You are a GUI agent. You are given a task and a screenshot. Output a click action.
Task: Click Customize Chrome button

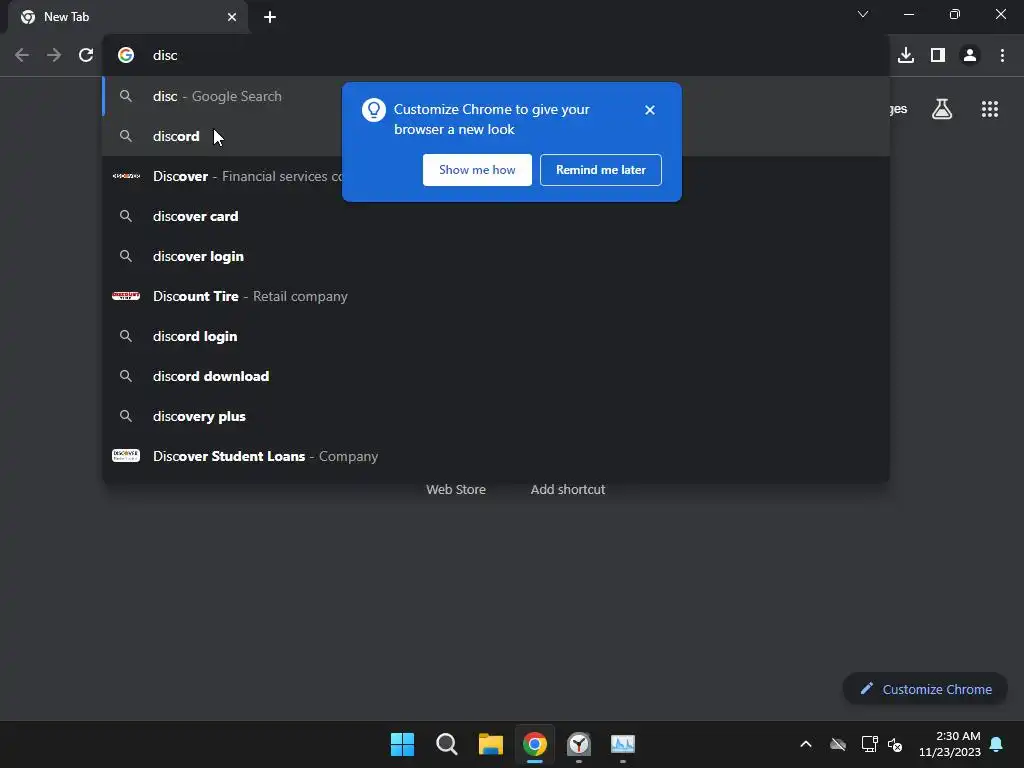click(x=925, y=689)
